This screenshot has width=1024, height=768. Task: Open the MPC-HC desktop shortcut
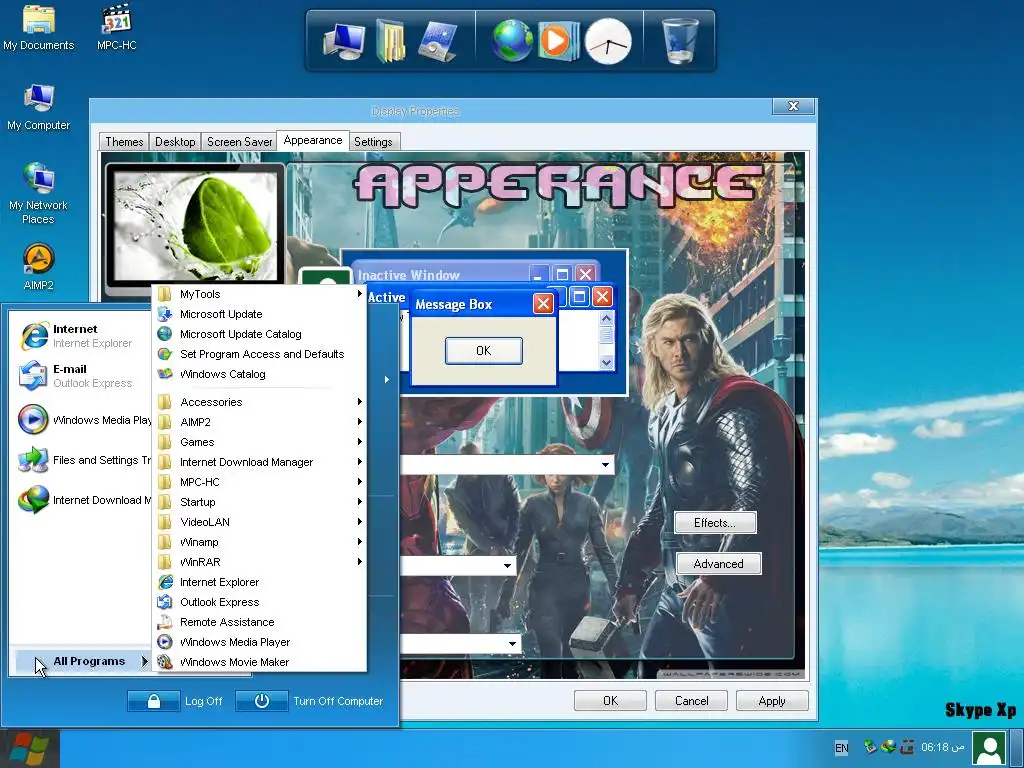pos(117,27)
